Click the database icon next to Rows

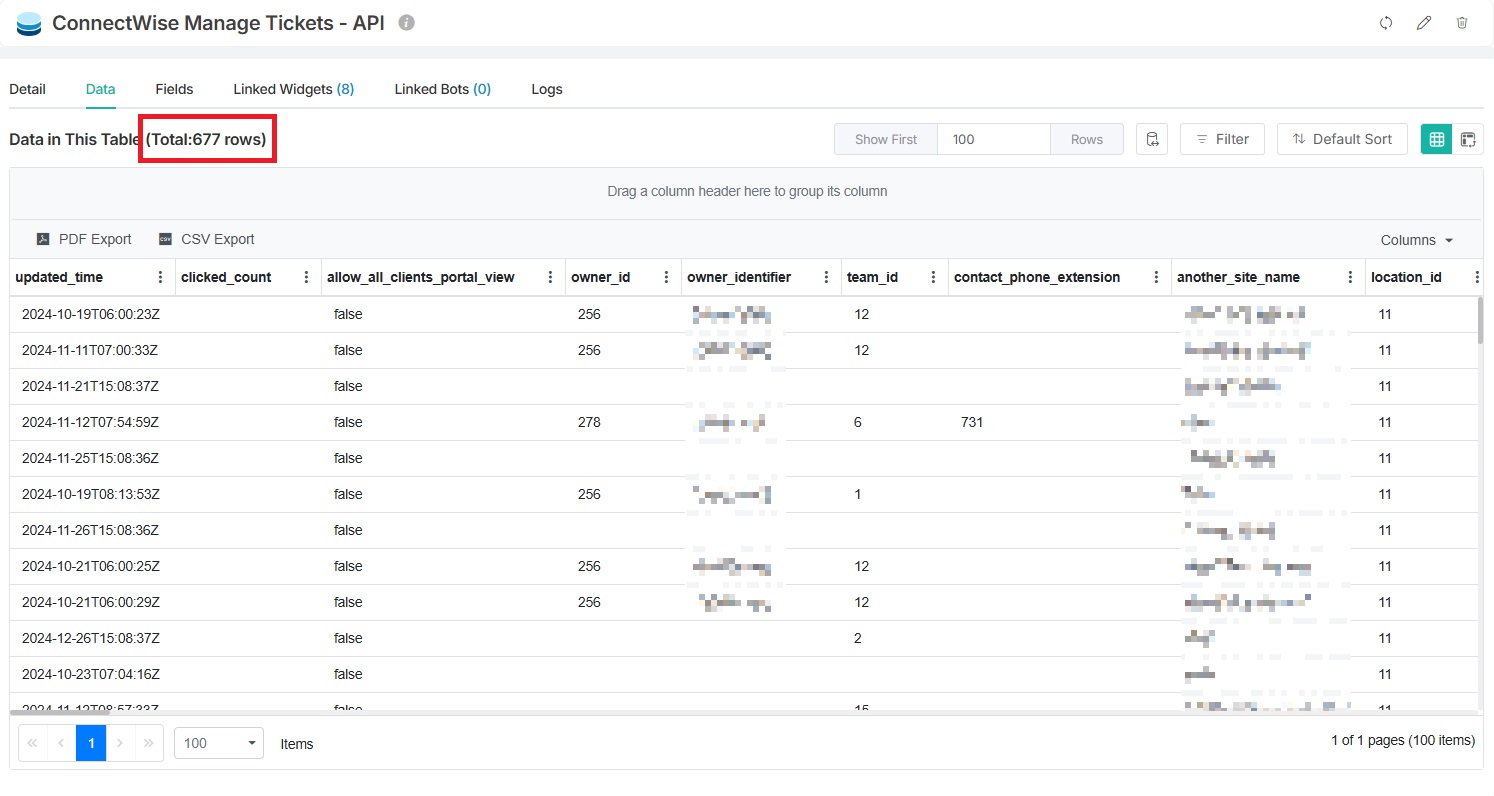pos(1152,139)
